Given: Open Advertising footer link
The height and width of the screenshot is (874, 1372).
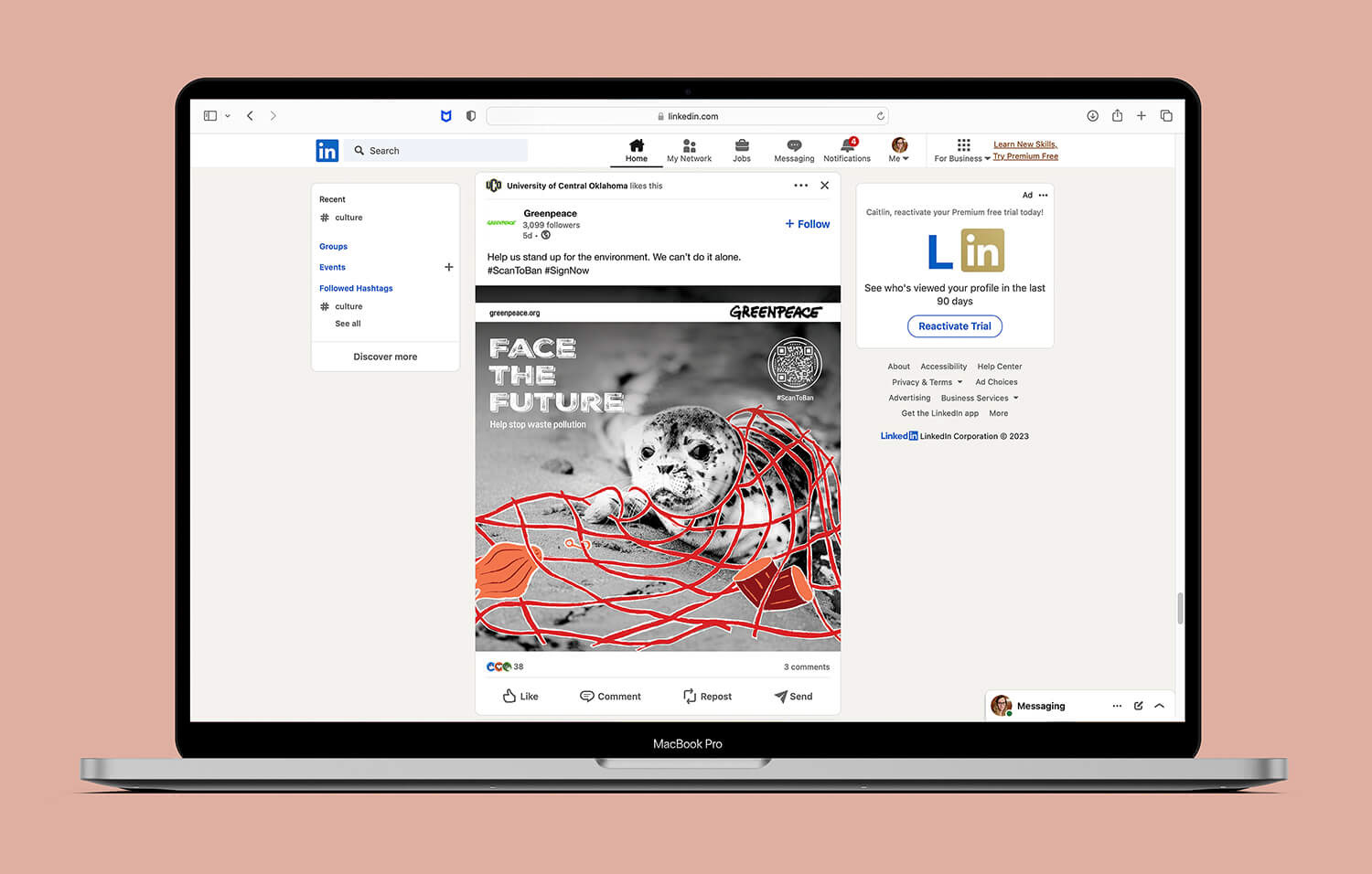Looking at the screenshot, I should (x=909, y=398).
